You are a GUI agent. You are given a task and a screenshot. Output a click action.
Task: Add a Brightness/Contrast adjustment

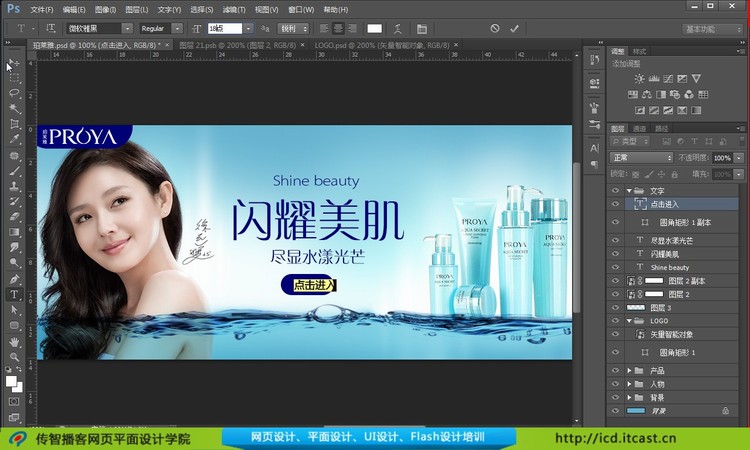639,78
